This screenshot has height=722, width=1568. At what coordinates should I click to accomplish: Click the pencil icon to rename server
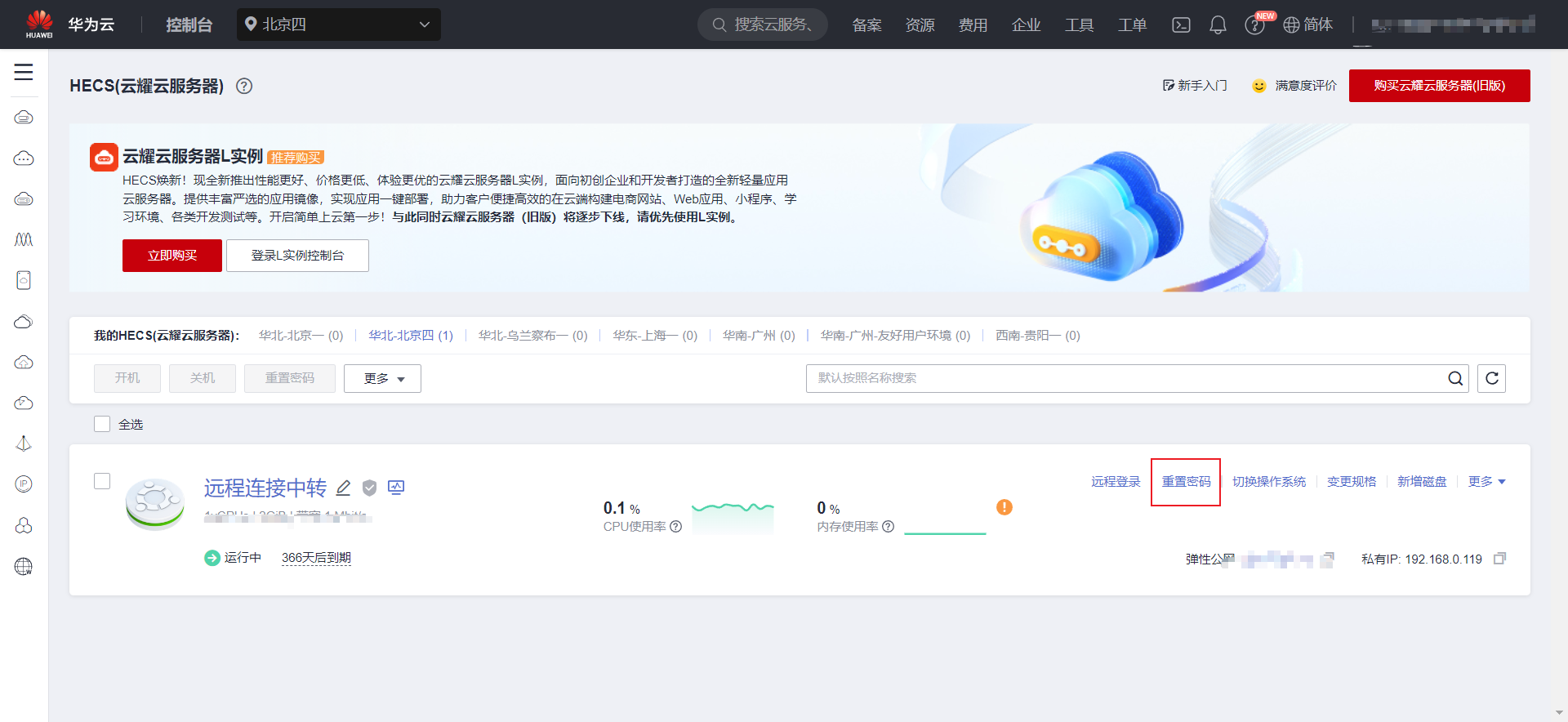pyautogui.click(x=344, y=488)
